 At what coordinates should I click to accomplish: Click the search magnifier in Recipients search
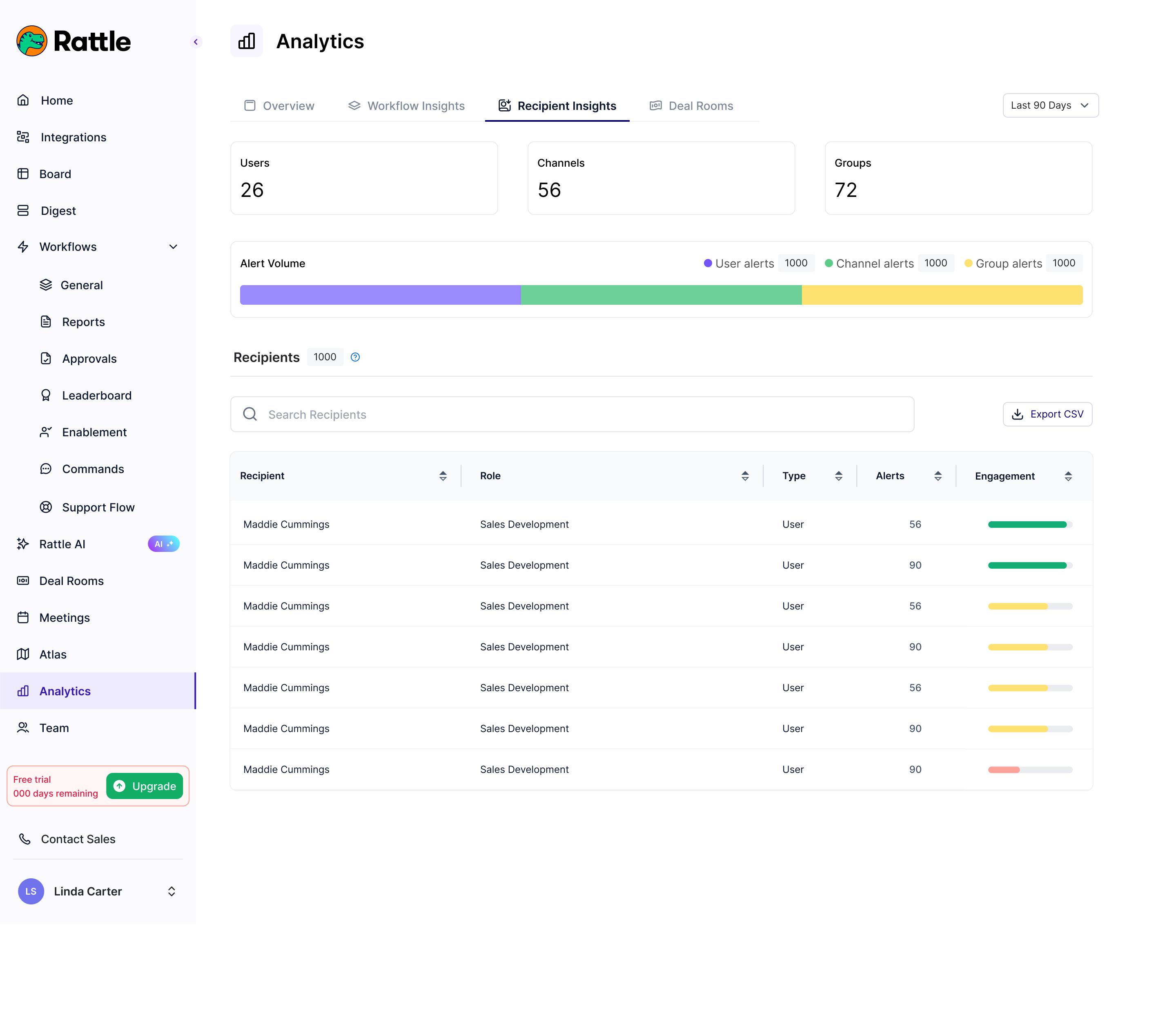point(250,414)
